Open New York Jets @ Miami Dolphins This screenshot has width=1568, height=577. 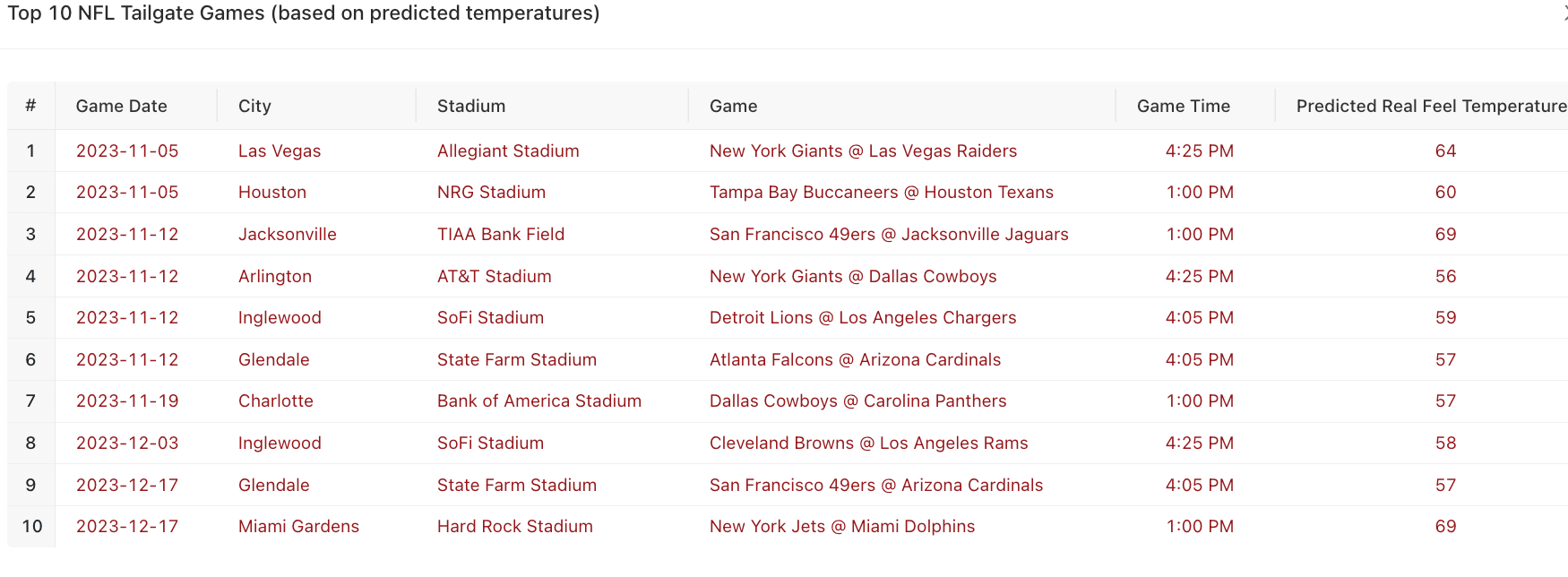pyautogui.click(x=842, y=526)
